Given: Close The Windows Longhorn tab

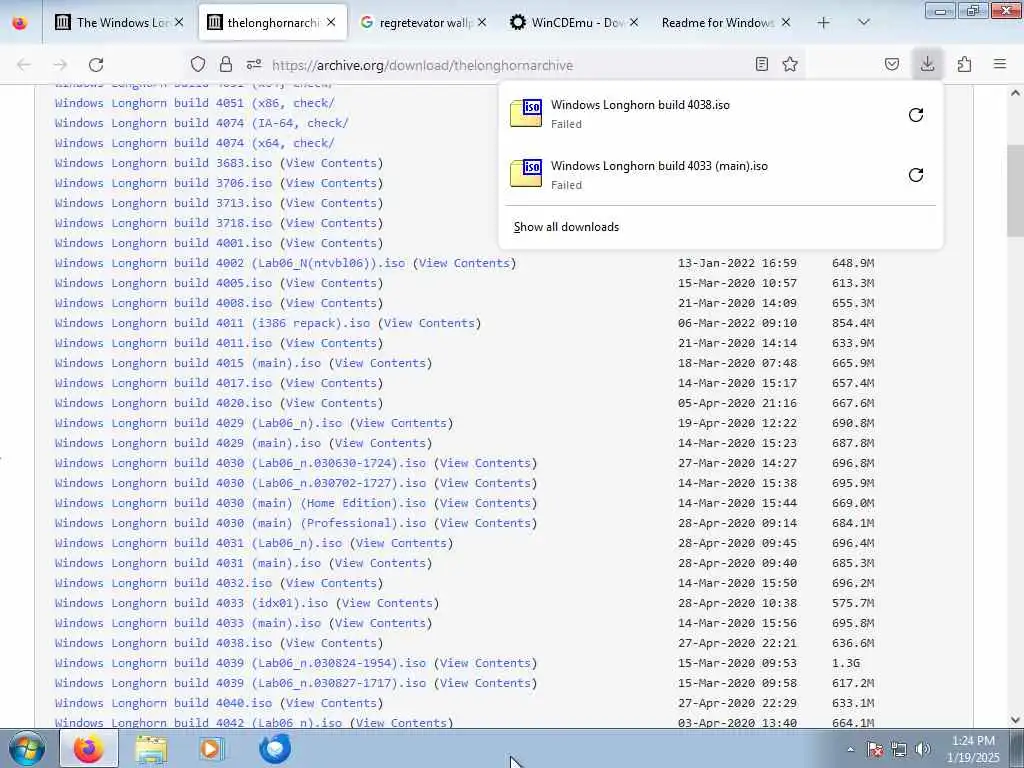Looking at the screenshot, I should (x=179, y=23).
